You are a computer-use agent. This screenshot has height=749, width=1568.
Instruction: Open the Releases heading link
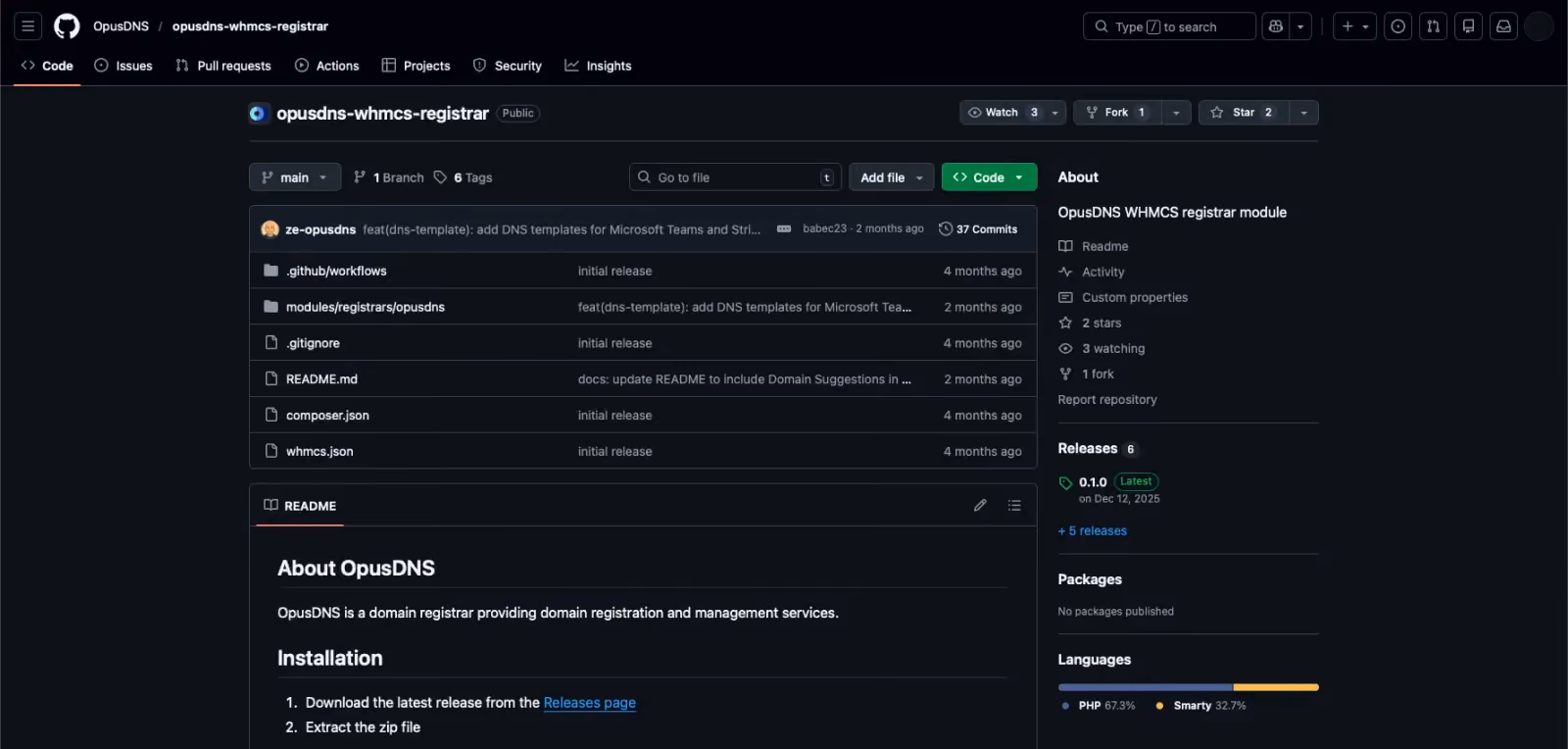pos(1088,449)
